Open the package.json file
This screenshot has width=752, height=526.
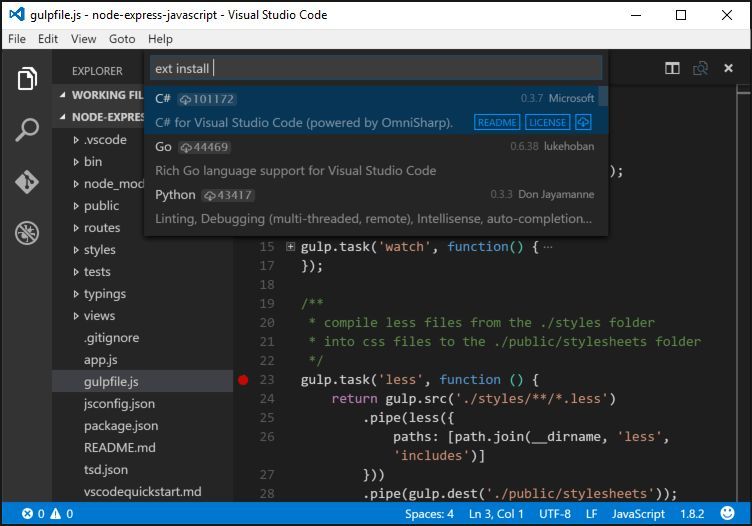tap(121, 426)
